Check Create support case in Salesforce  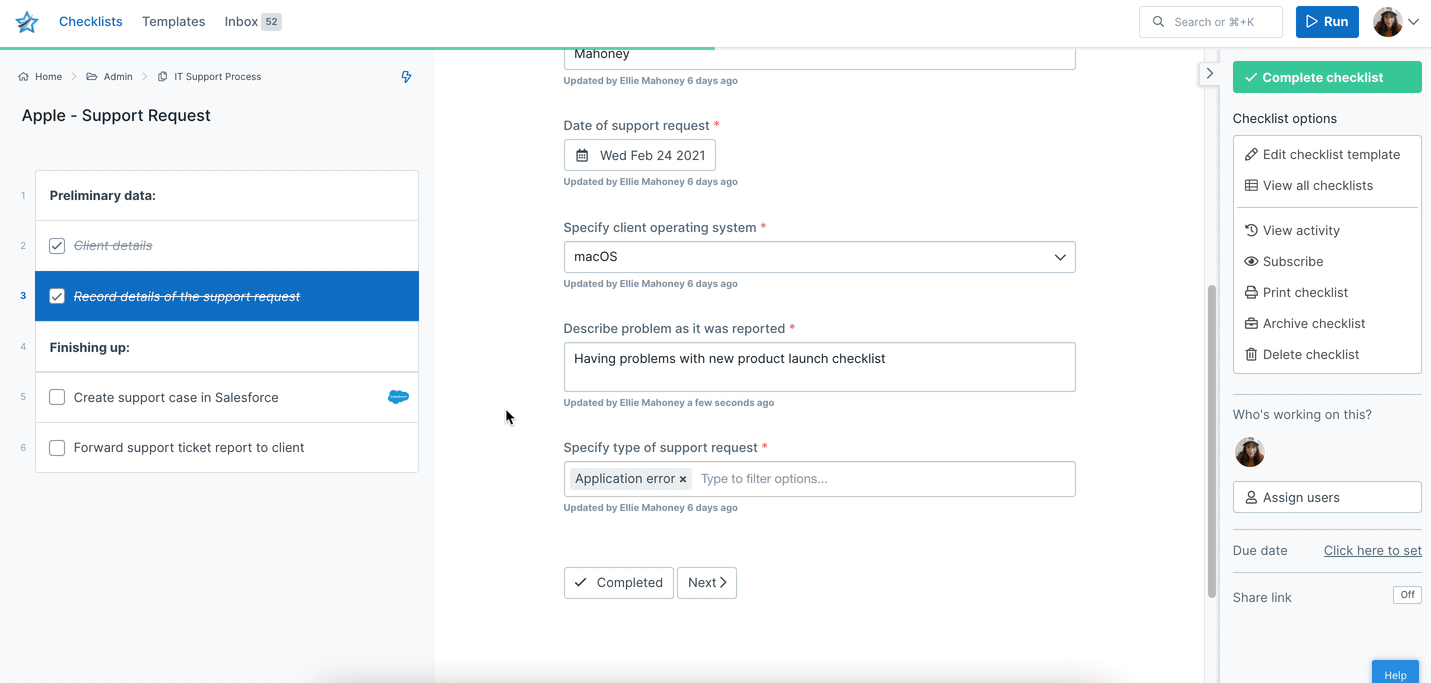57,397
